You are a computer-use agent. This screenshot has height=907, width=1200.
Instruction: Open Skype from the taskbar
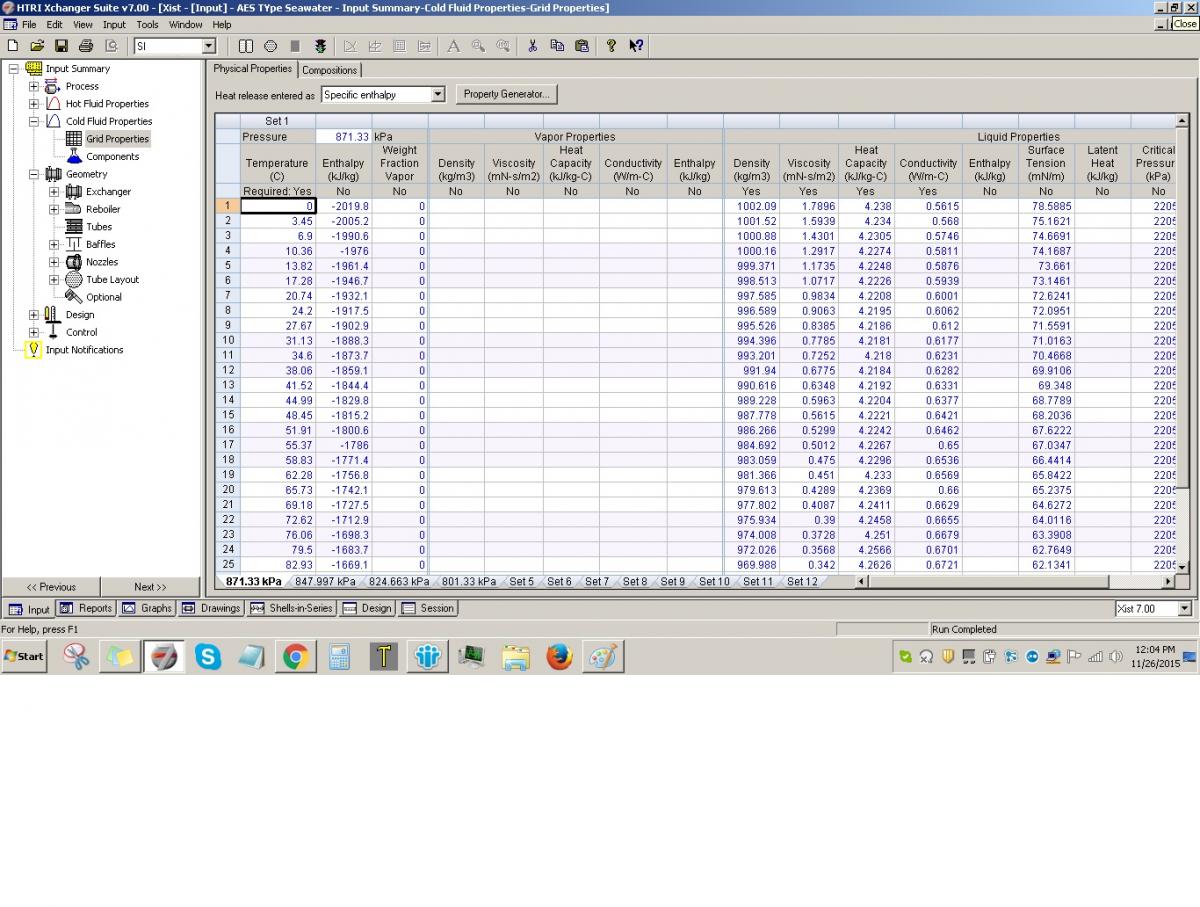(x=208, y=657)
